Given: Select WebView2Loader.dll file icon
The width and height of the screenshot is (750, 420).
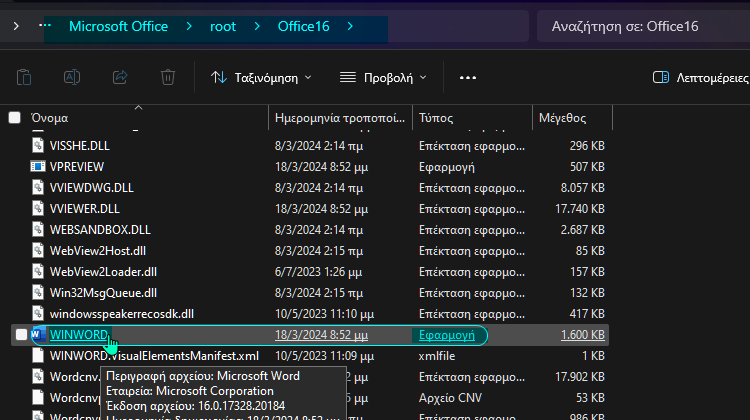Looking at the screenshot, I should coord(38,272).
